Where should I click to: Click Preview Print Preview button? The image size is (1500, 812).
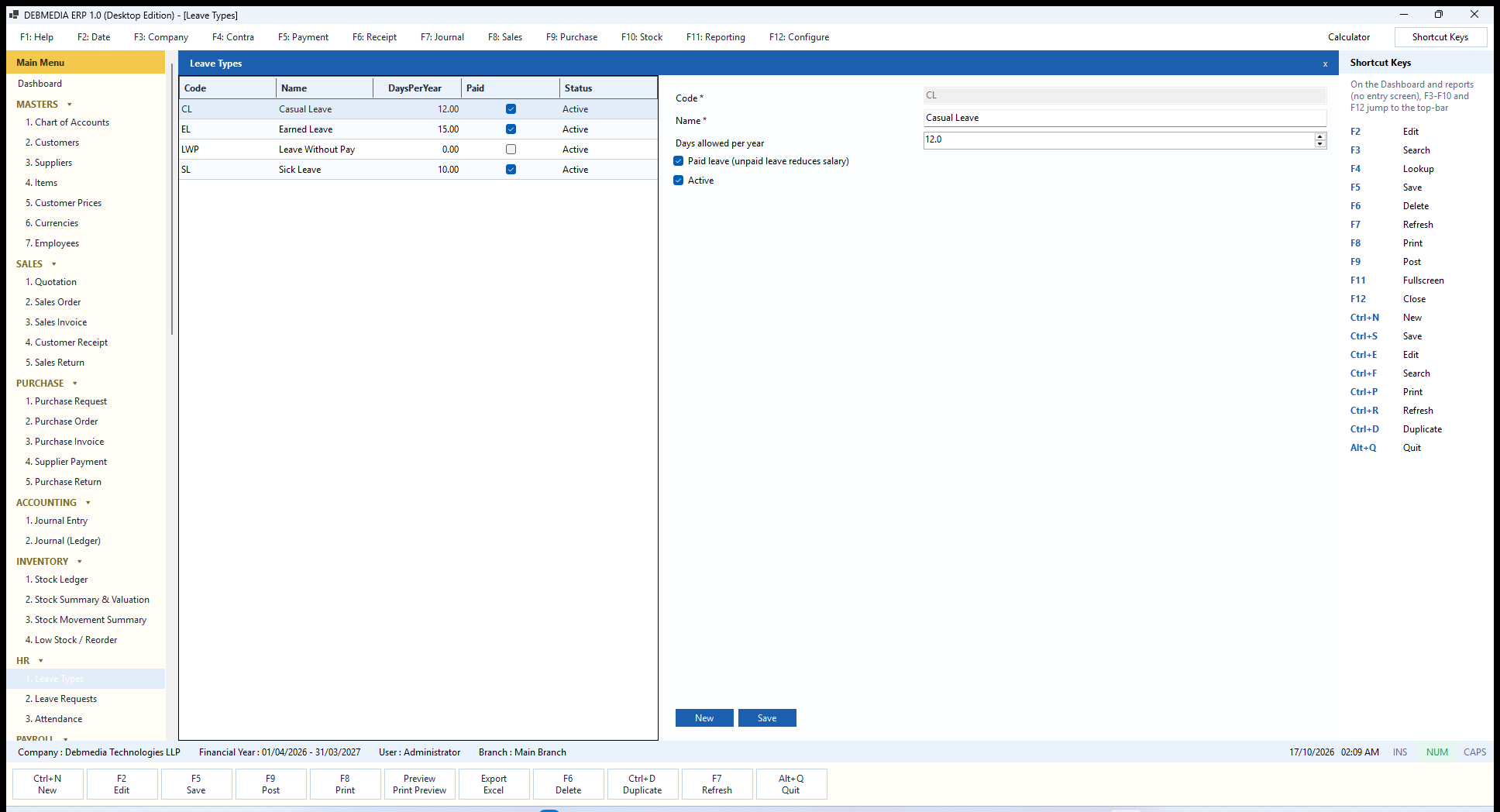point(419,784)
